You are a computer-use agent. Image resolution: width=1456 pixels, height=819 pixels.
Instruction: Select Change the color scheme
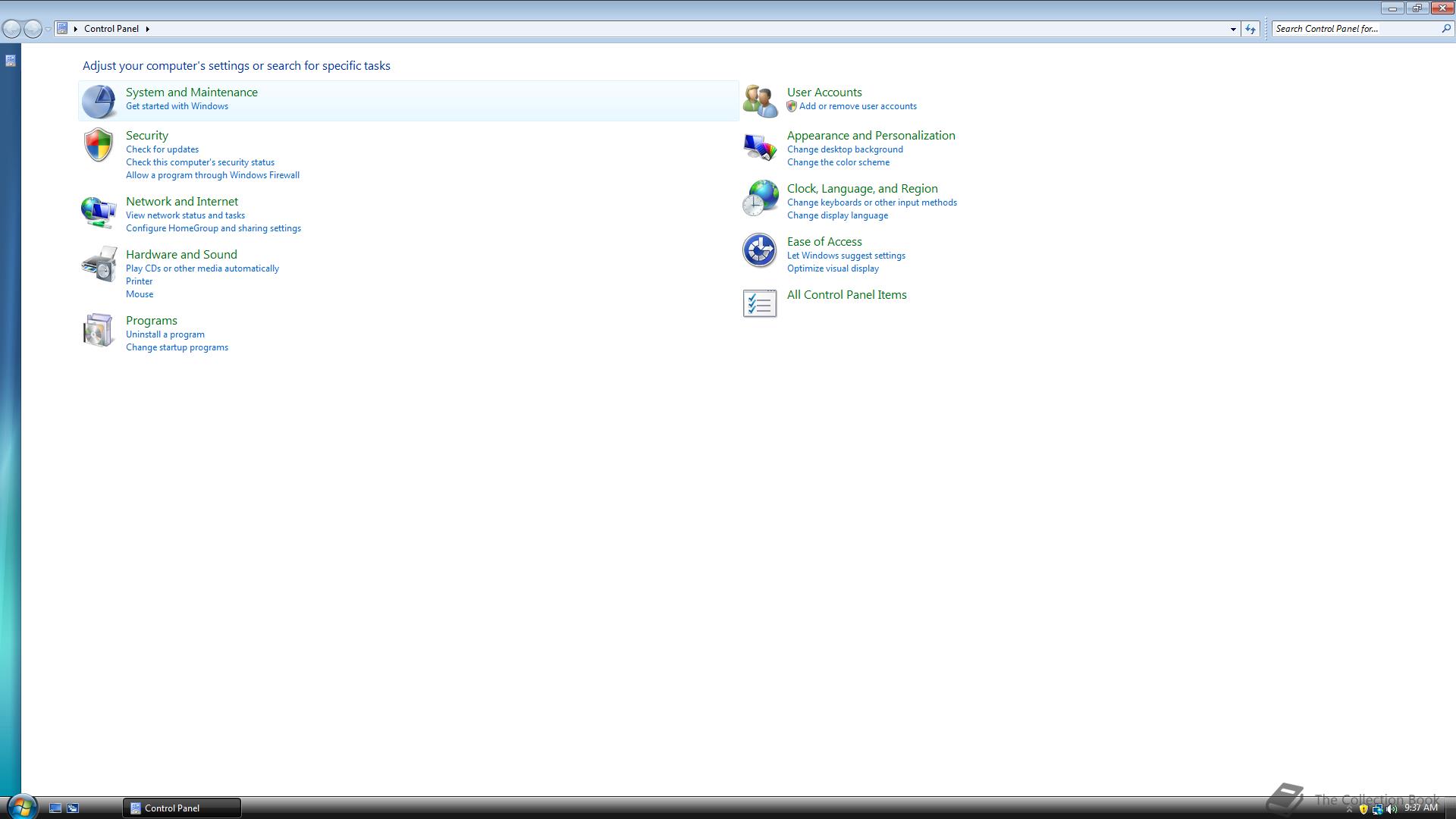[838, 162]
